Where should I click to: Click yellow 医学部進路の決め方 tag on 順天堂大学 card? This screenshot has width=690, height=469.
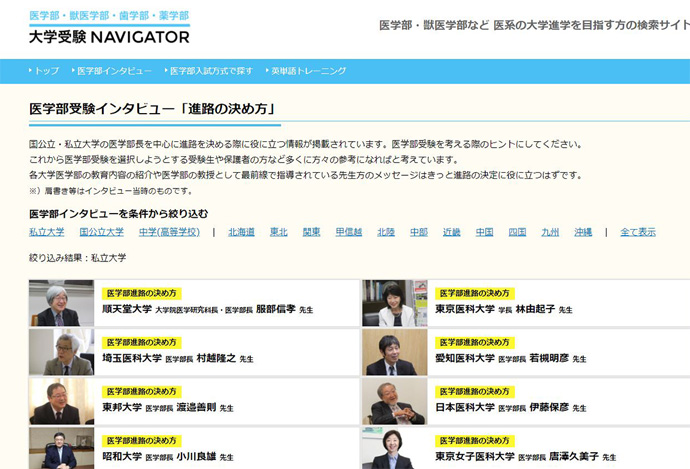tap(142, 293)
